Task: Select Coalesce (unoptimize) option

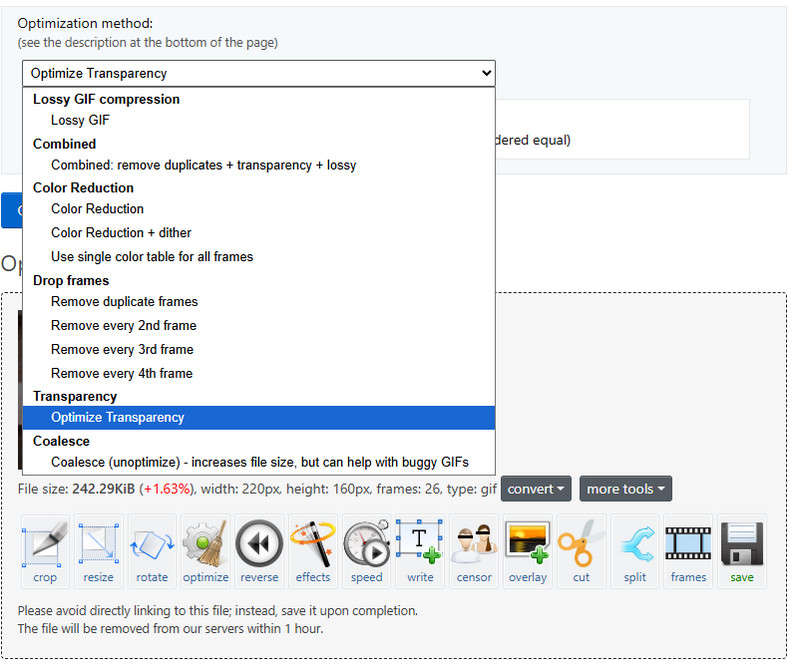Action: (259, 462)
